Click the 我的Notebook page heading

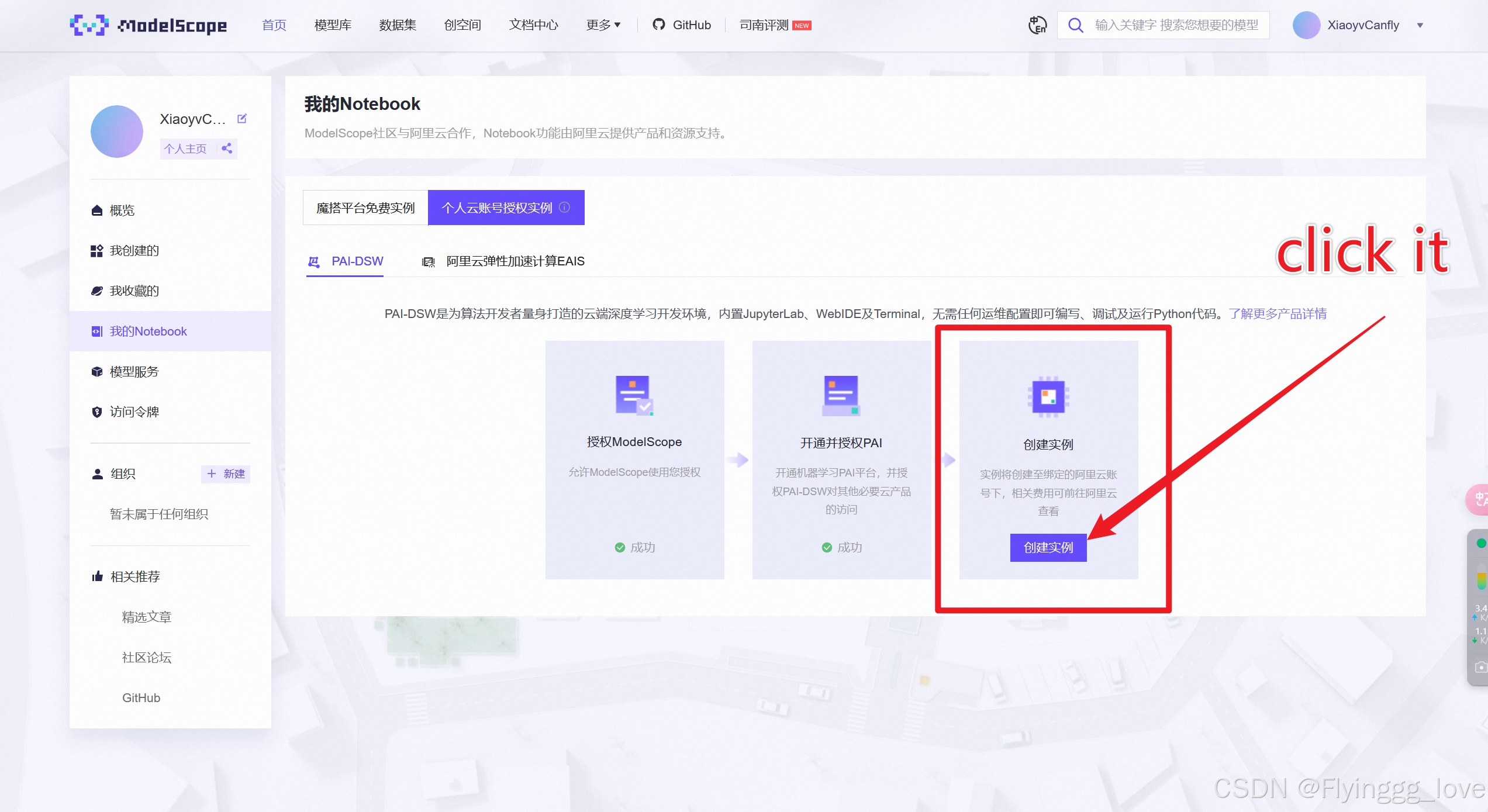click(x=362, y=104)
